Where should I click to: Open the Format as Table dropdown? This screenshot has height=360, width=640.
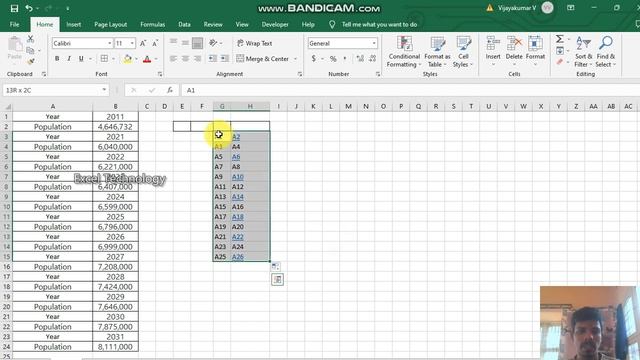437,52
